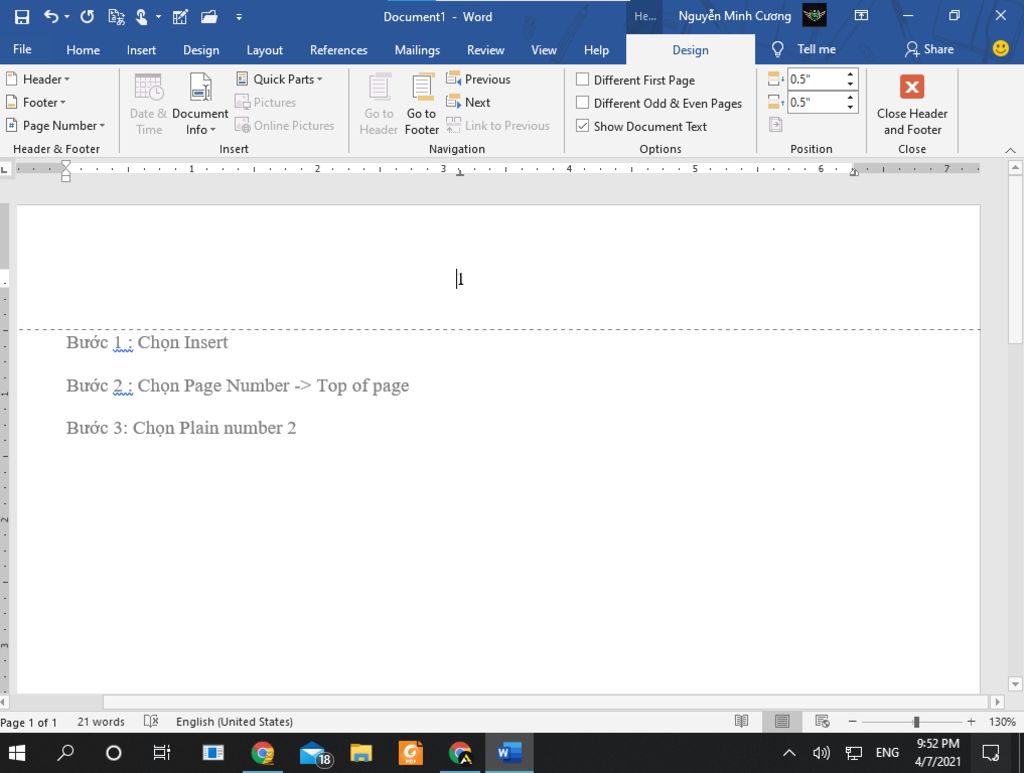
Task: Click Insert Alignment Tab icon
Action: 775,125
